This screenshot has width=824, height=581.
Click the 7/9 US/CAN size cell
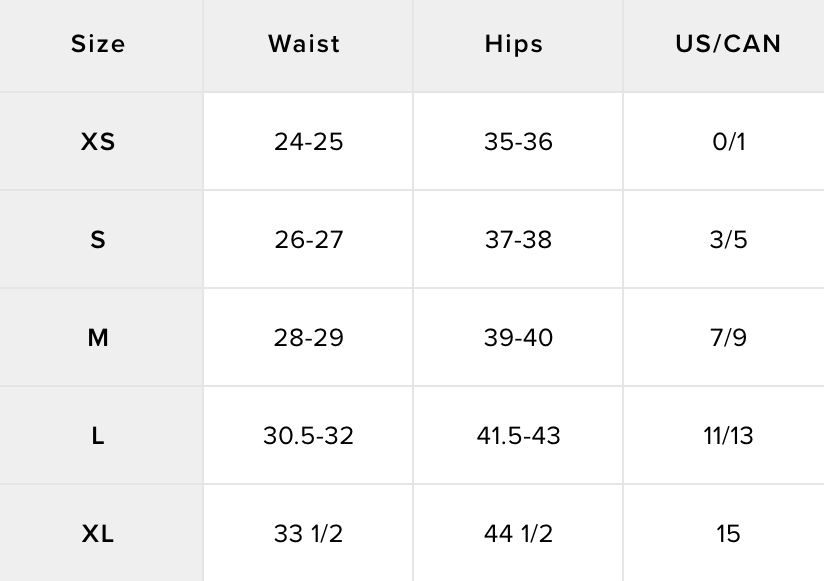tap(728, 338)
